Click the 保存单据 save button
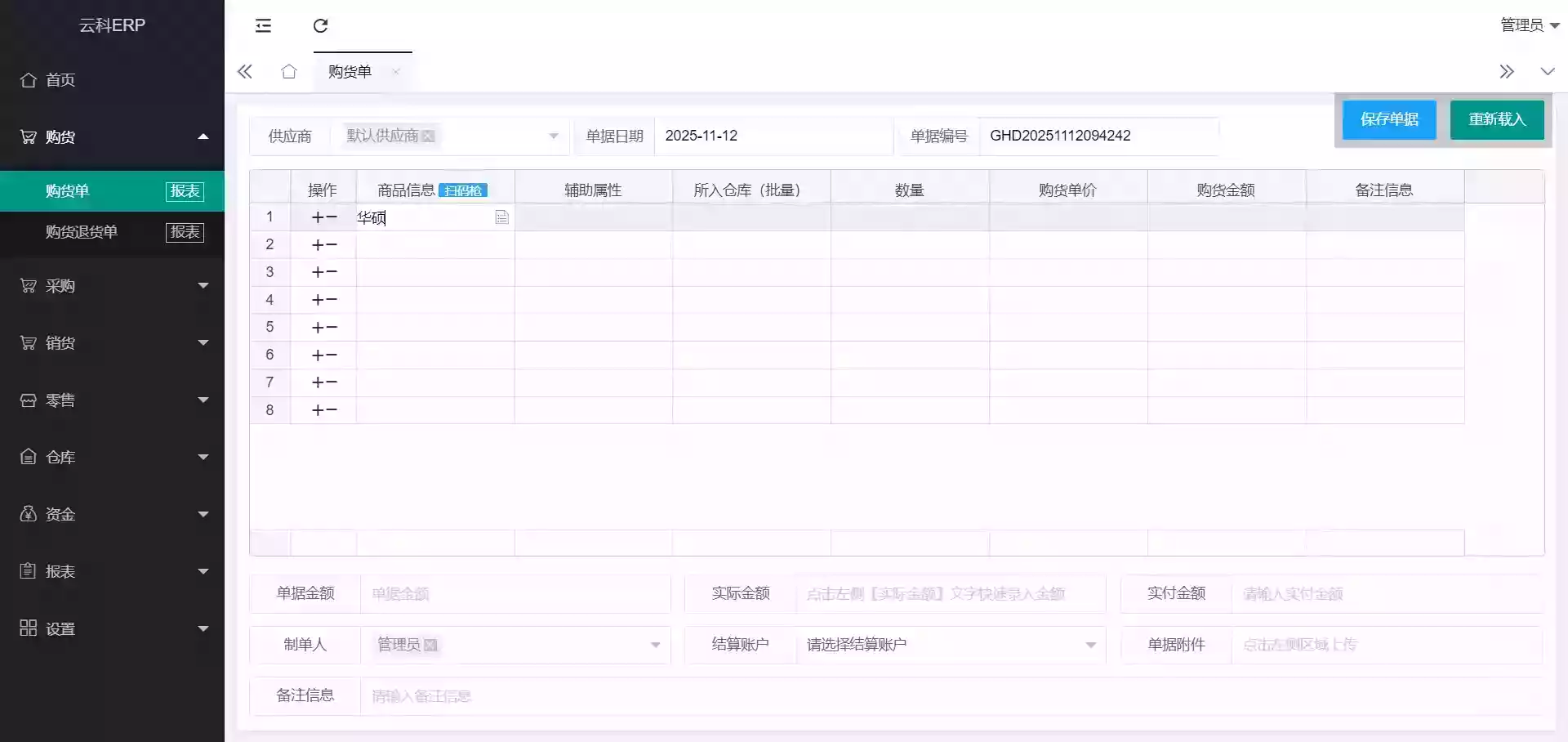 pos(1388,119)
